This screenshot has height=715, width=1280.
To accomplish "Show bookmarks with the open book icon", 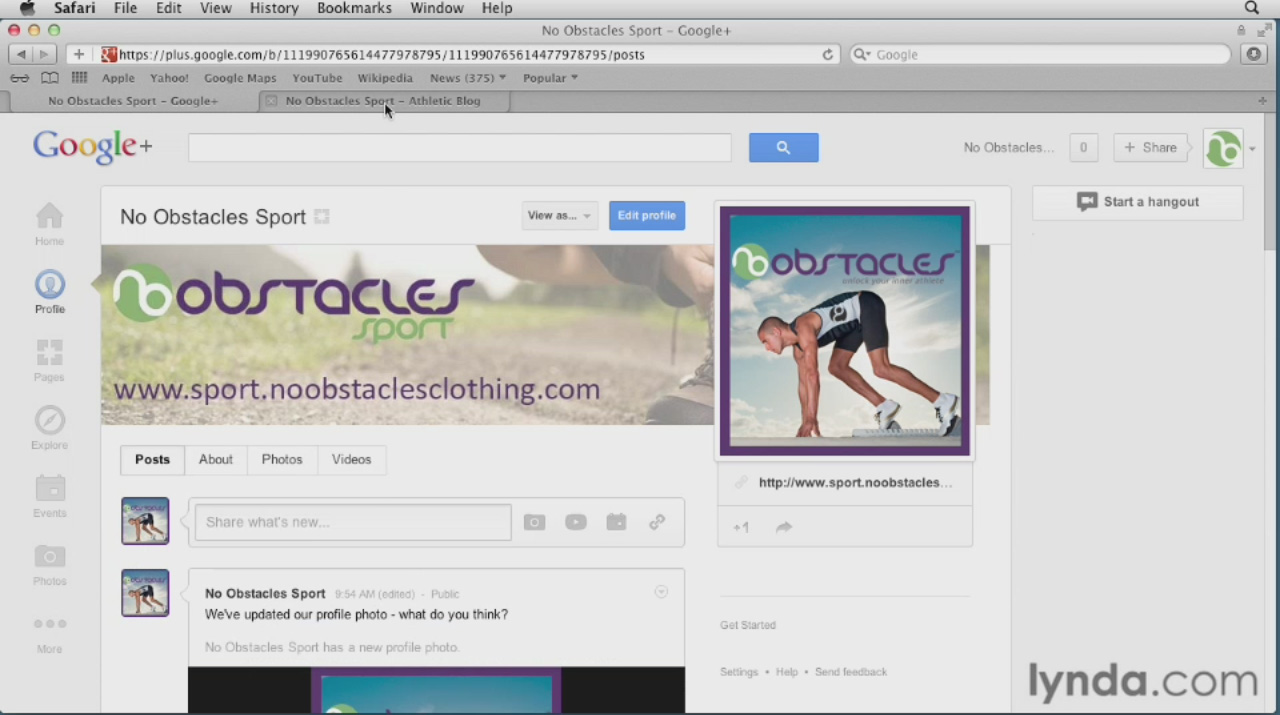I will point(49,77).
